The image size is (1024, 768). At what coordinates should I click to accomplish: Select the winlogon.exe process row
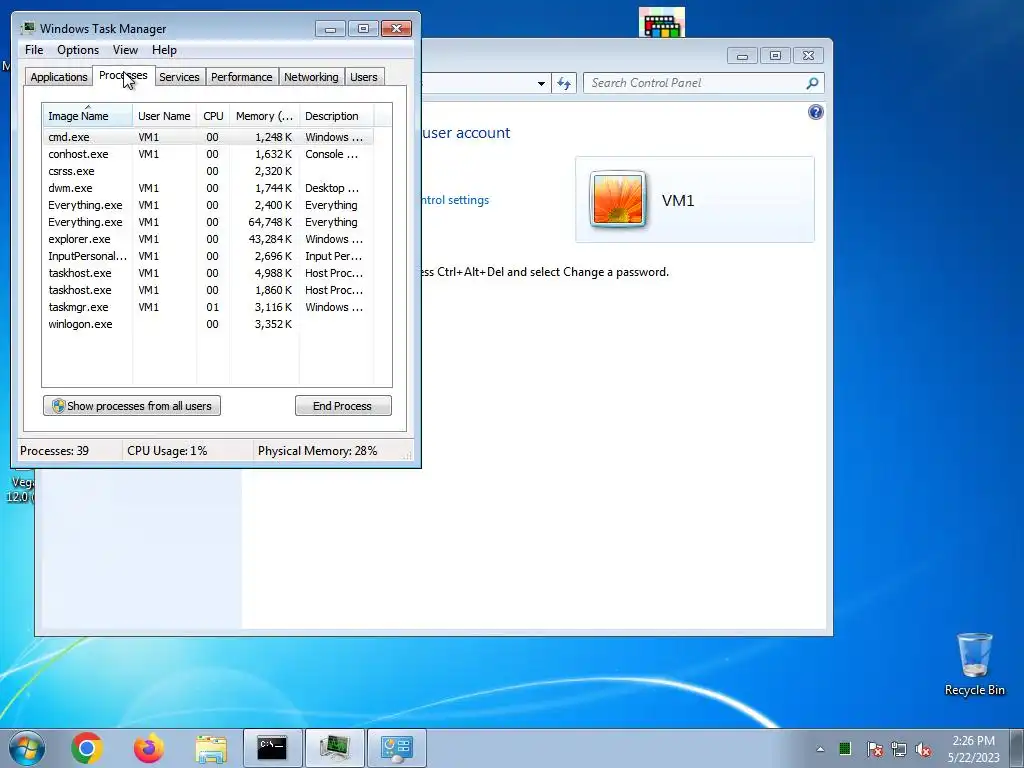pos(208,324)
